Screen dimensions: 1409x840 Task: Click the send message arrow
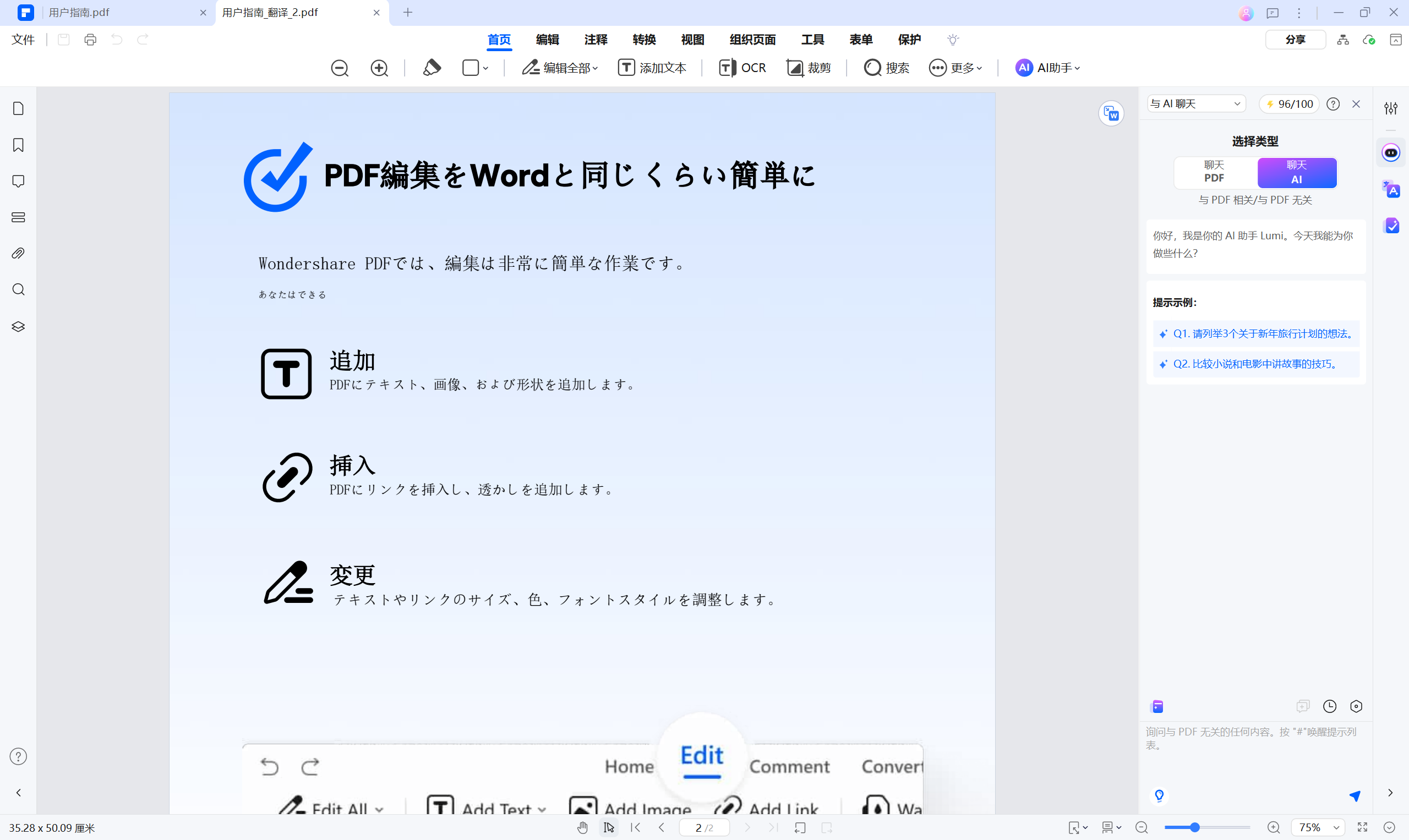[x=1355, y=797]
